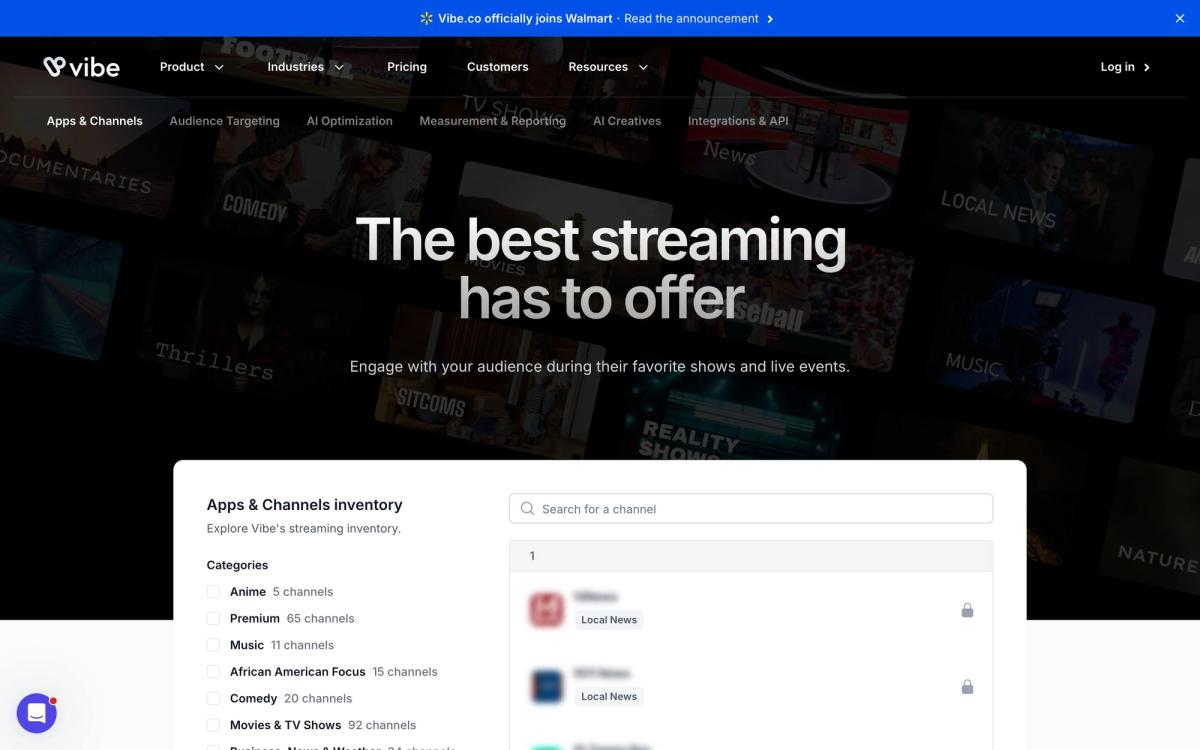Switch to AI Creatives tab
This screenshot has width=1200, height=750.
(x=627, y=121)
